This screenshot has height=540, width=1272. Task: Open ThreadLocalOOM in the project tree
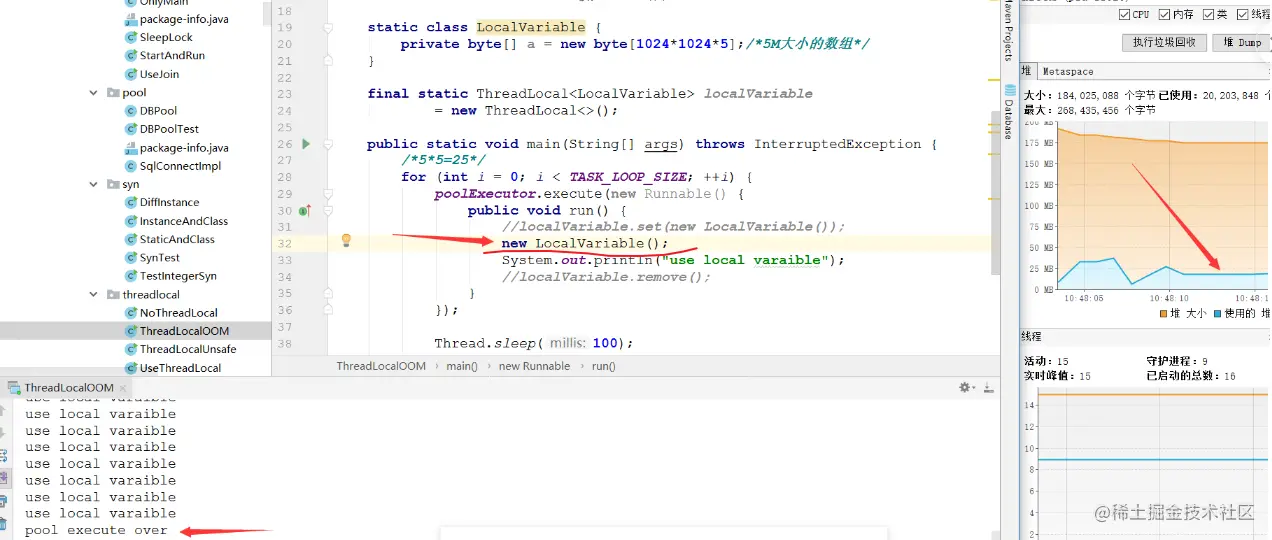pos(184,331)
